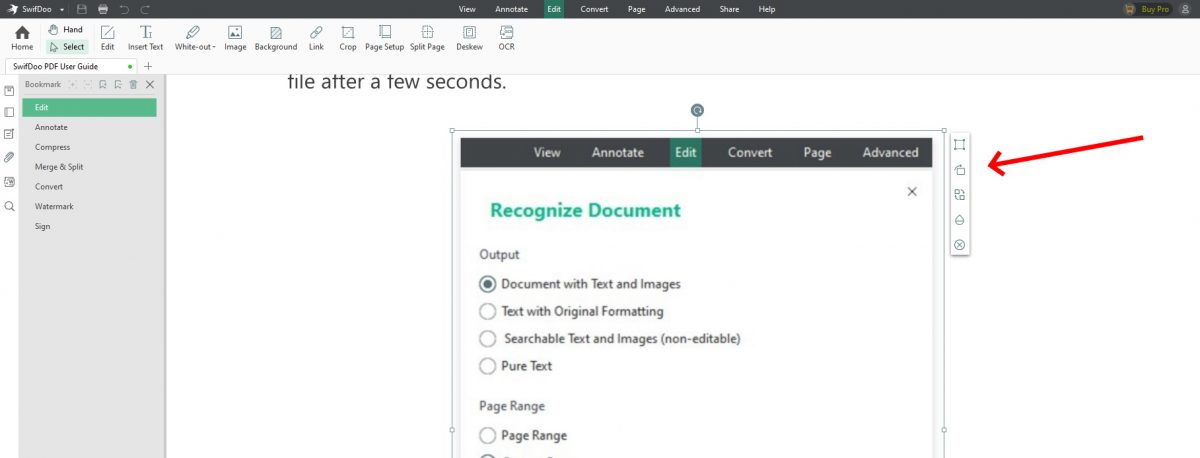Open the OCR tool
Screen dimensions: 1200x458
pyautogui.click(x=506, y=38)
